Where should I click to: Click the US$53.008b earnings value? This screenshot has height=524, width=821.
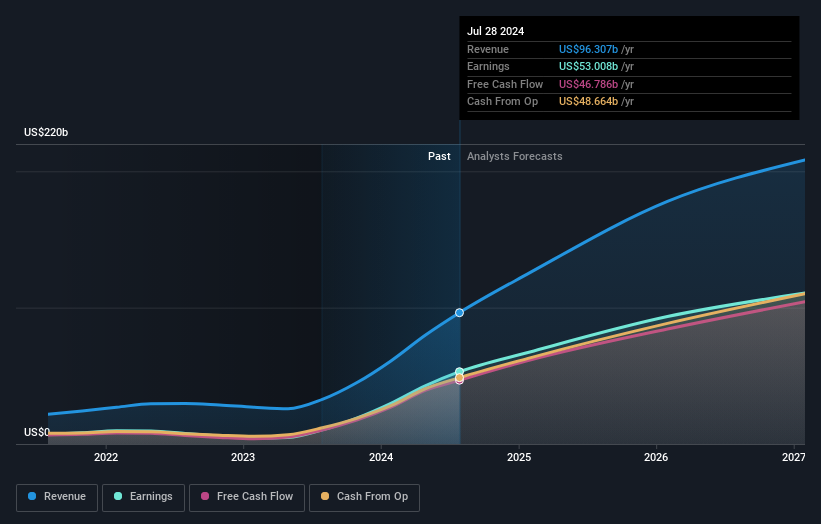click(x=588, y=66)
